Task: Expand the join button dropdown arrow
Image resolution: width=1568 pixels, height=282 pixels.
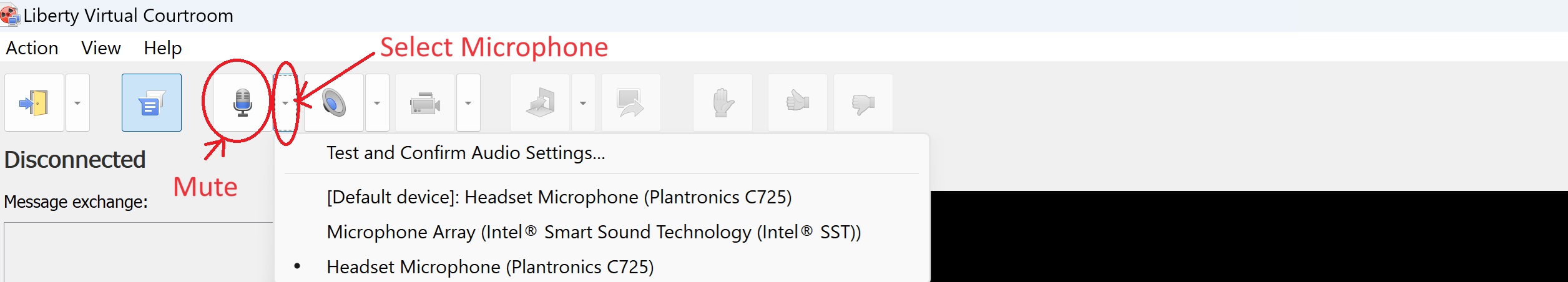Action: point(78,103)
